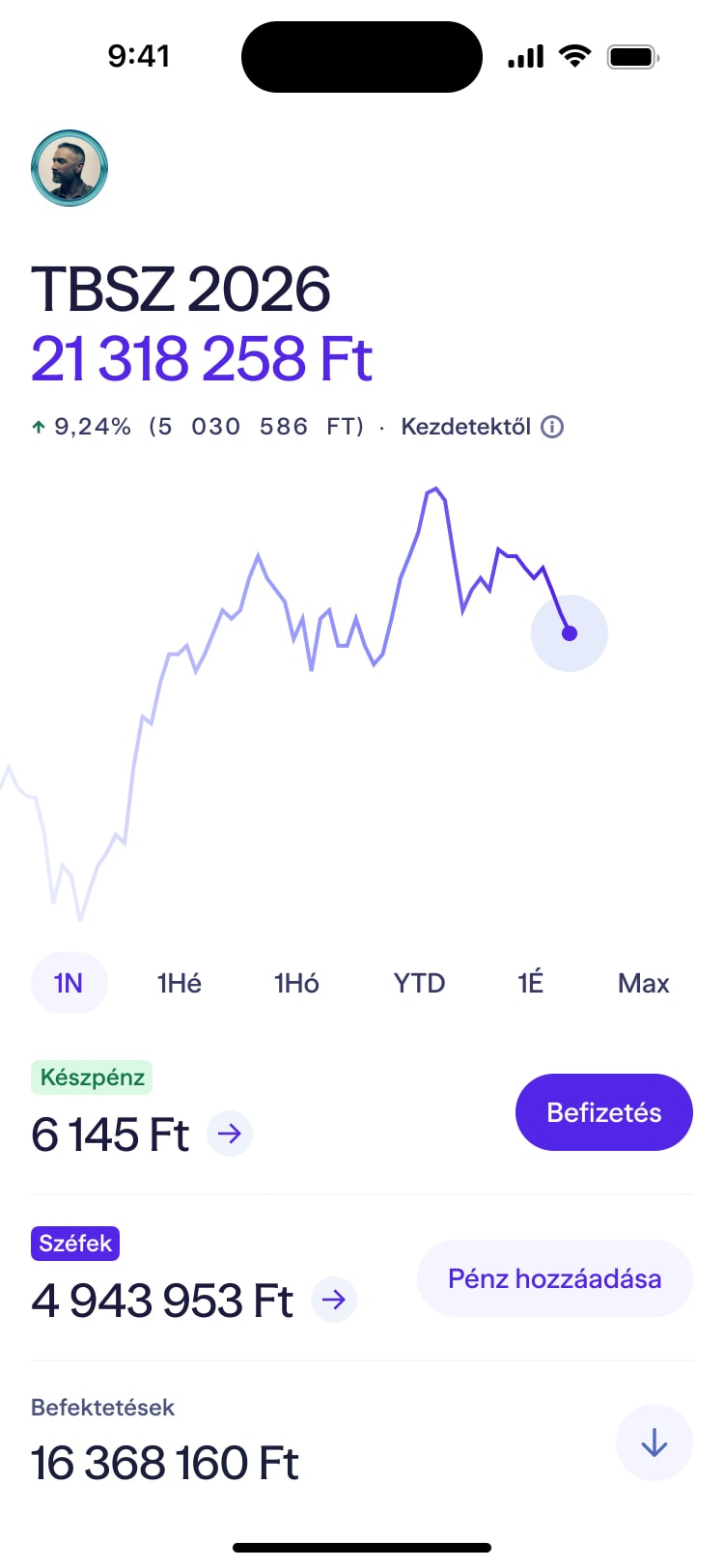Tap the Pénz hozzáadása button
Viewport: 724px width, 1568px height.
tap(555, 1278)
